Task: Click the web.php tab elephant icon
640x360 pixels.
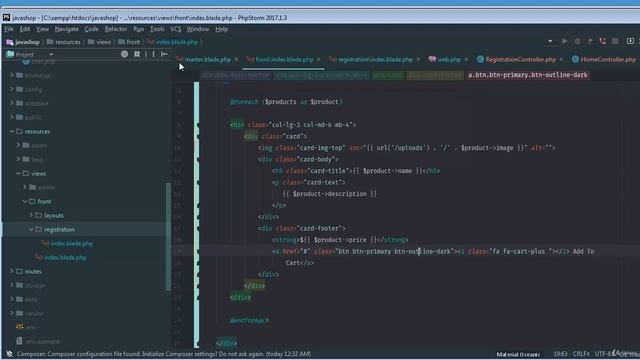Action: click(432, 60)
